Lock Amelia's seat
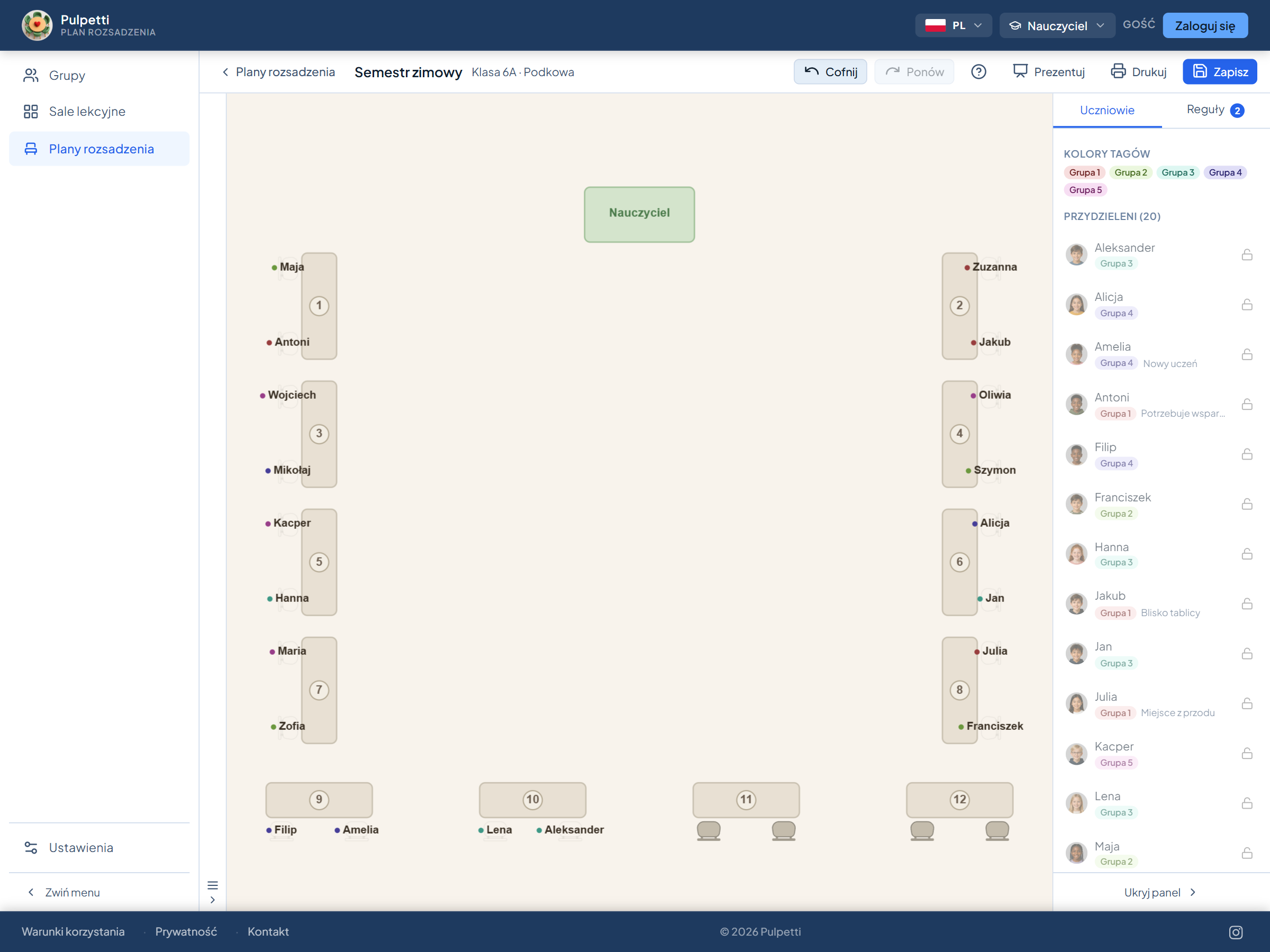Screen dimensions: 1270x952 [x=1247, y=354]
